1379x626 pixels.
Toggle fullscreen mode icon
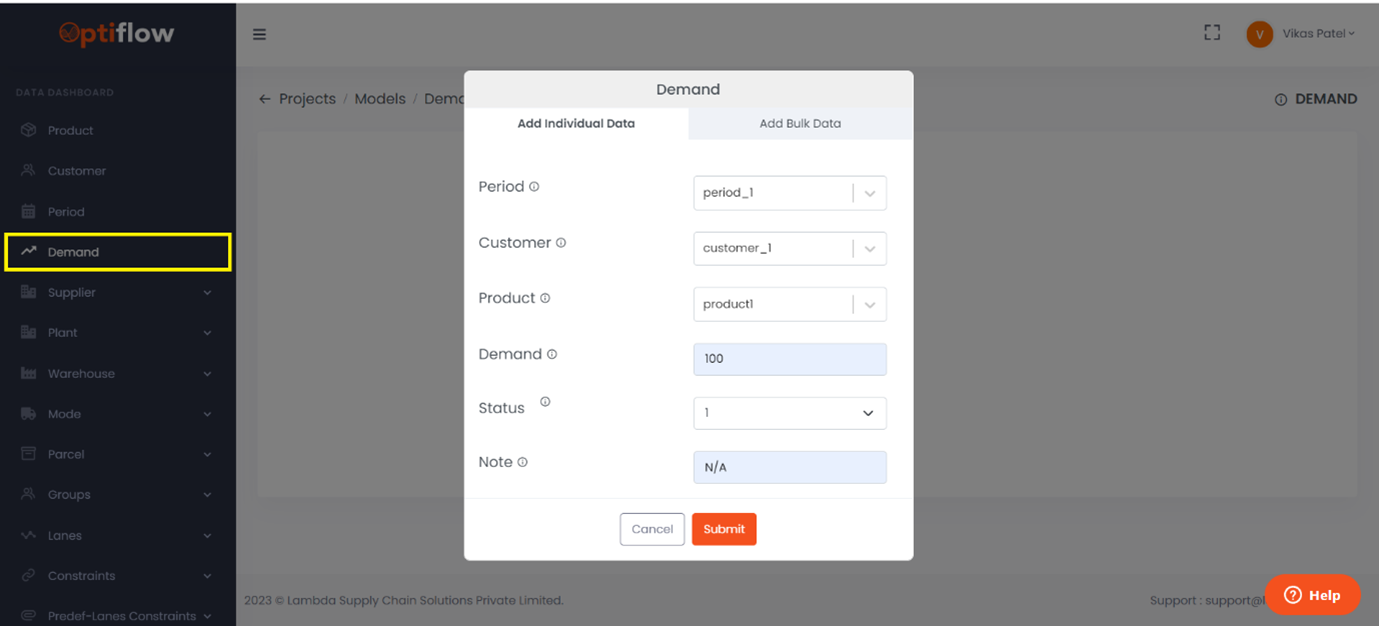pos(1212,33)
